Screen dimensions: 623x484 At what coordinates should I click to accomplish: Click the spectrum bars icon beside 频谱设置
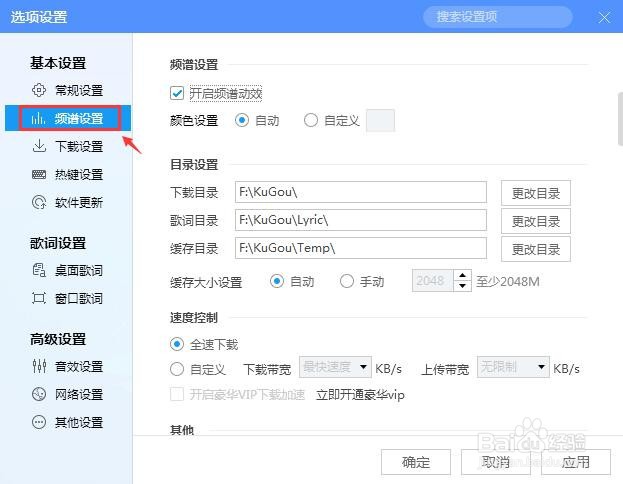(x=38, y=118)
